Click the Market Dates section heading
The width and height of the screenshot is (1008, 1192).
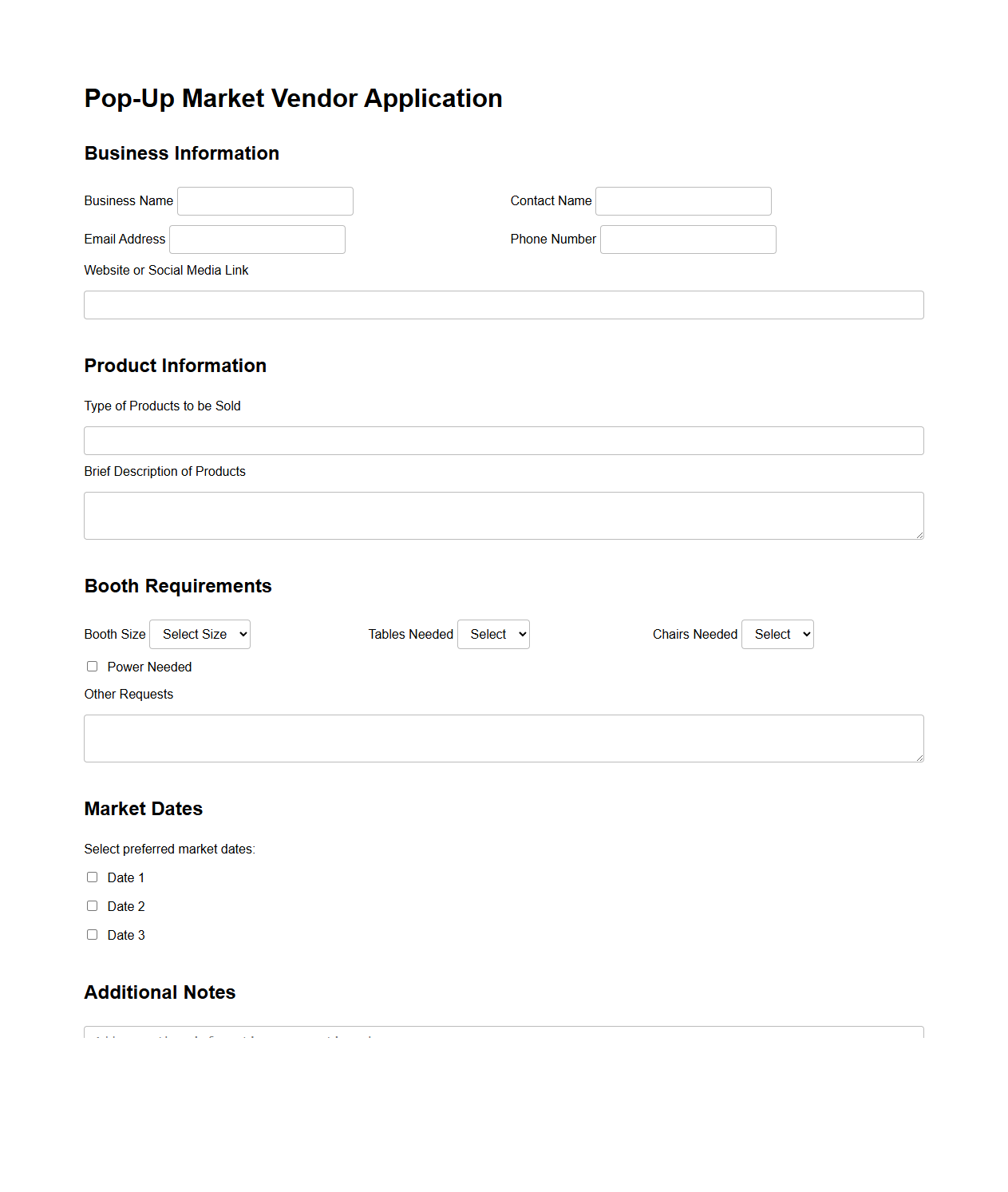tap(143, 809)
